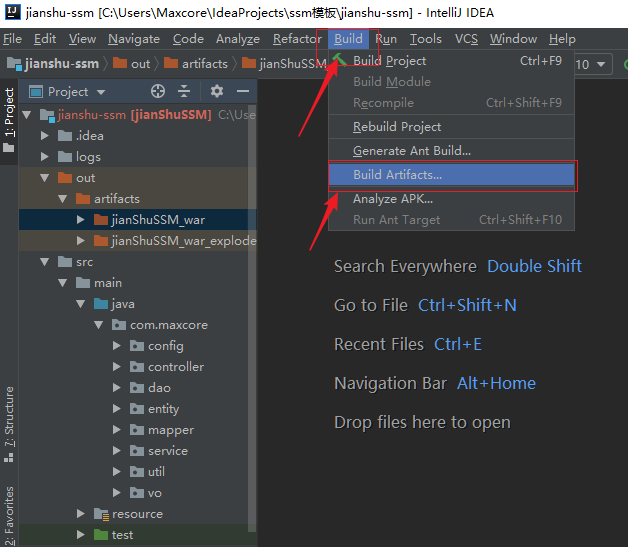Expand the jianShuSSM_war folder node
This screenshot has width=628, height=547.
coord(81,219)
